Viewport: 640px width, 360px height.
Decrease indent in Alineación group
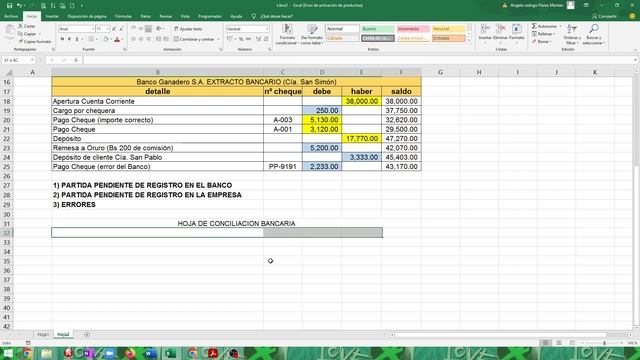tap(158, 39)
